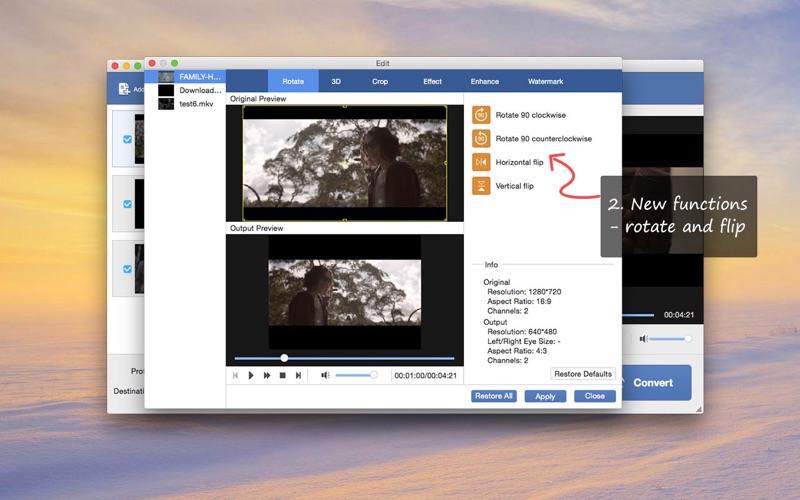The height and width of the screenshot is (500, 800).
Task: Click the Vertical flip icon
Action: click(481, 186)
